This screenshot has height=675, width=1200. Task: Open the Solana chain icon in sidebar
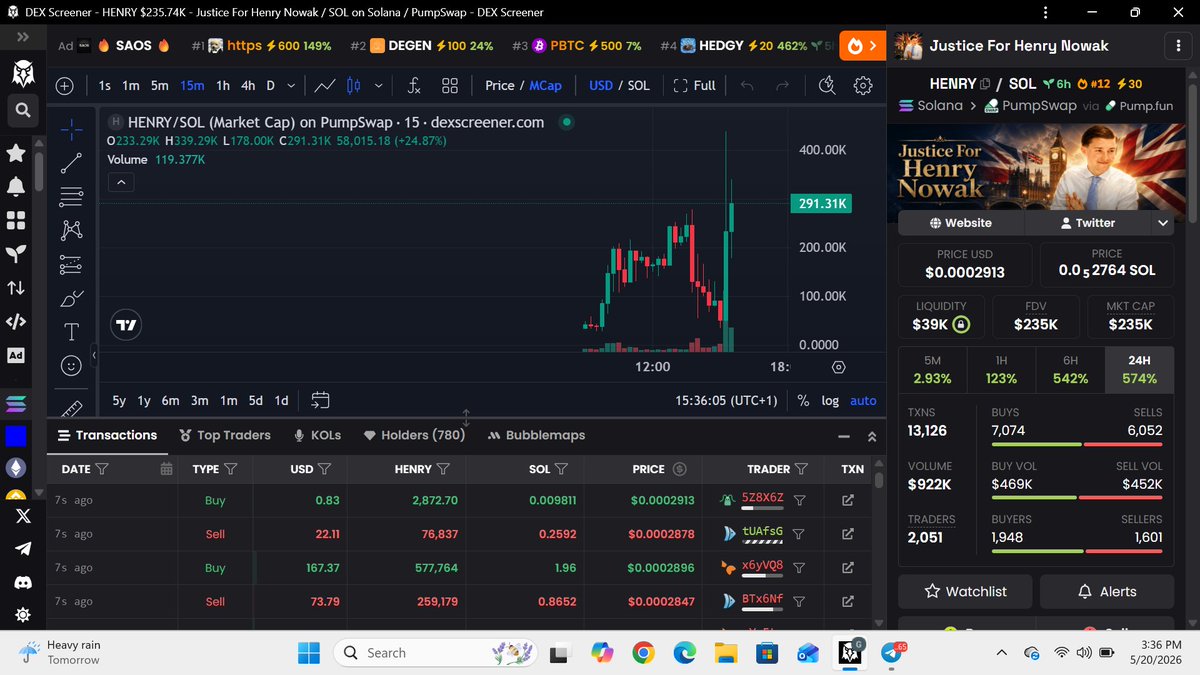pyautogui.click(x=16, y=403)
